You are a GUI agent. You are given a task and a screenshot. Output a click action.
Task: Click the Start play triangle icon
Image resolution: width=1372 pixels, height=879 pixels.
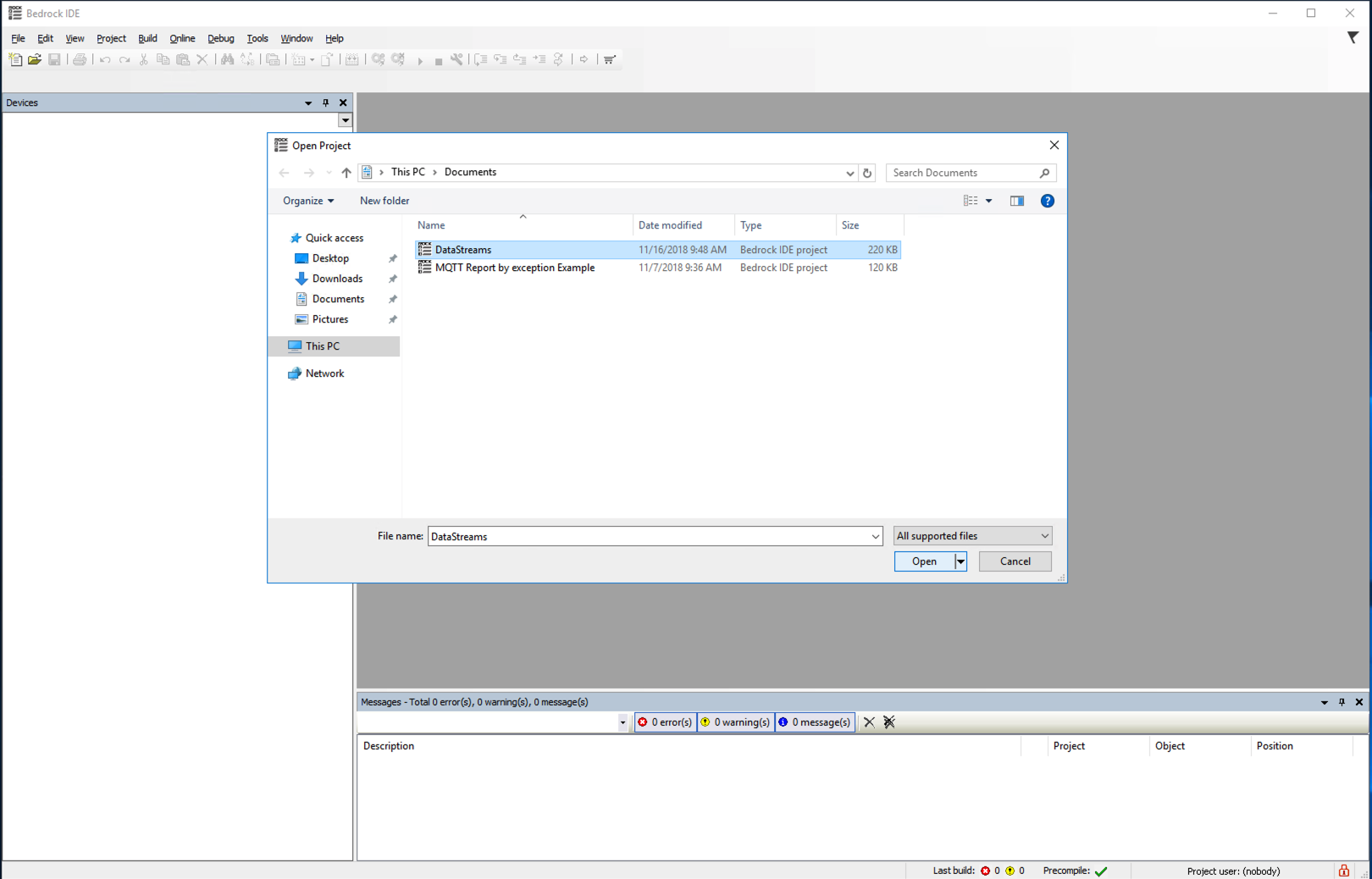(x=420, y=61)
